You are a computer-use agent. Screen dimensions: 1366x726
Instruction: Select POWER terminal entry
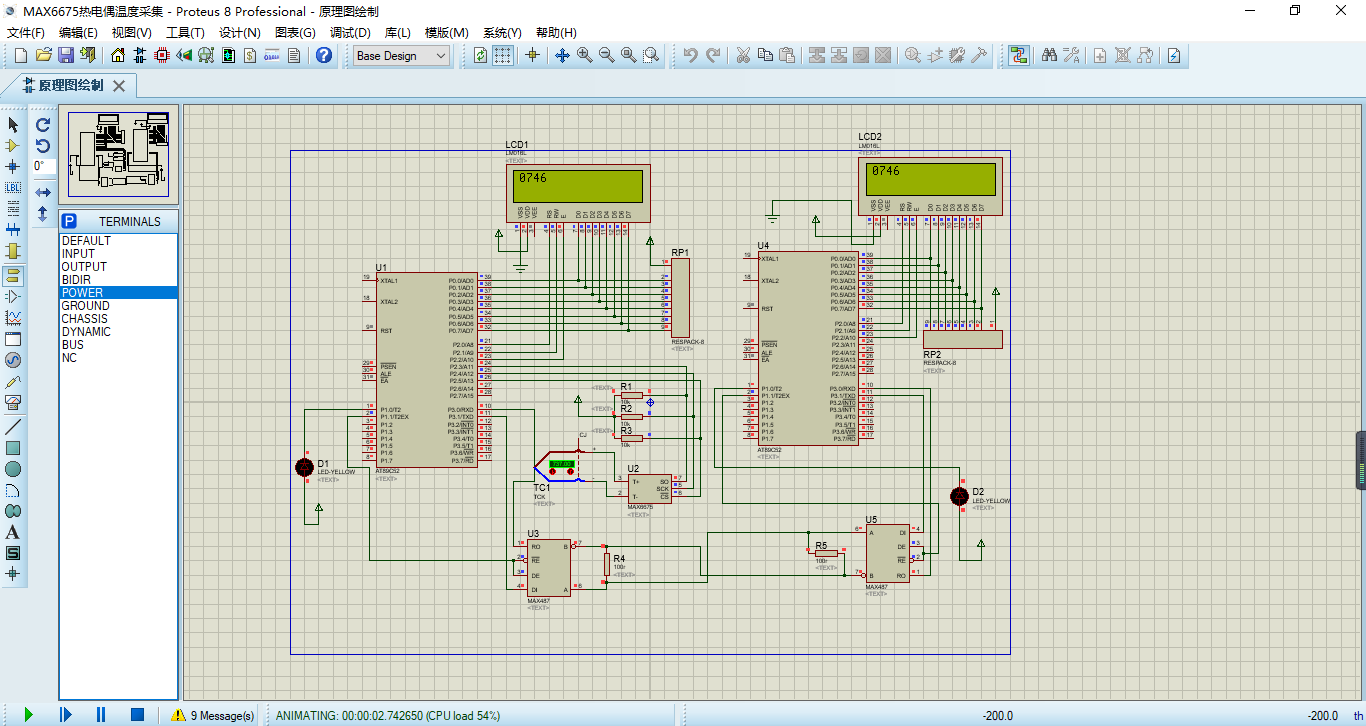[118, 293]
